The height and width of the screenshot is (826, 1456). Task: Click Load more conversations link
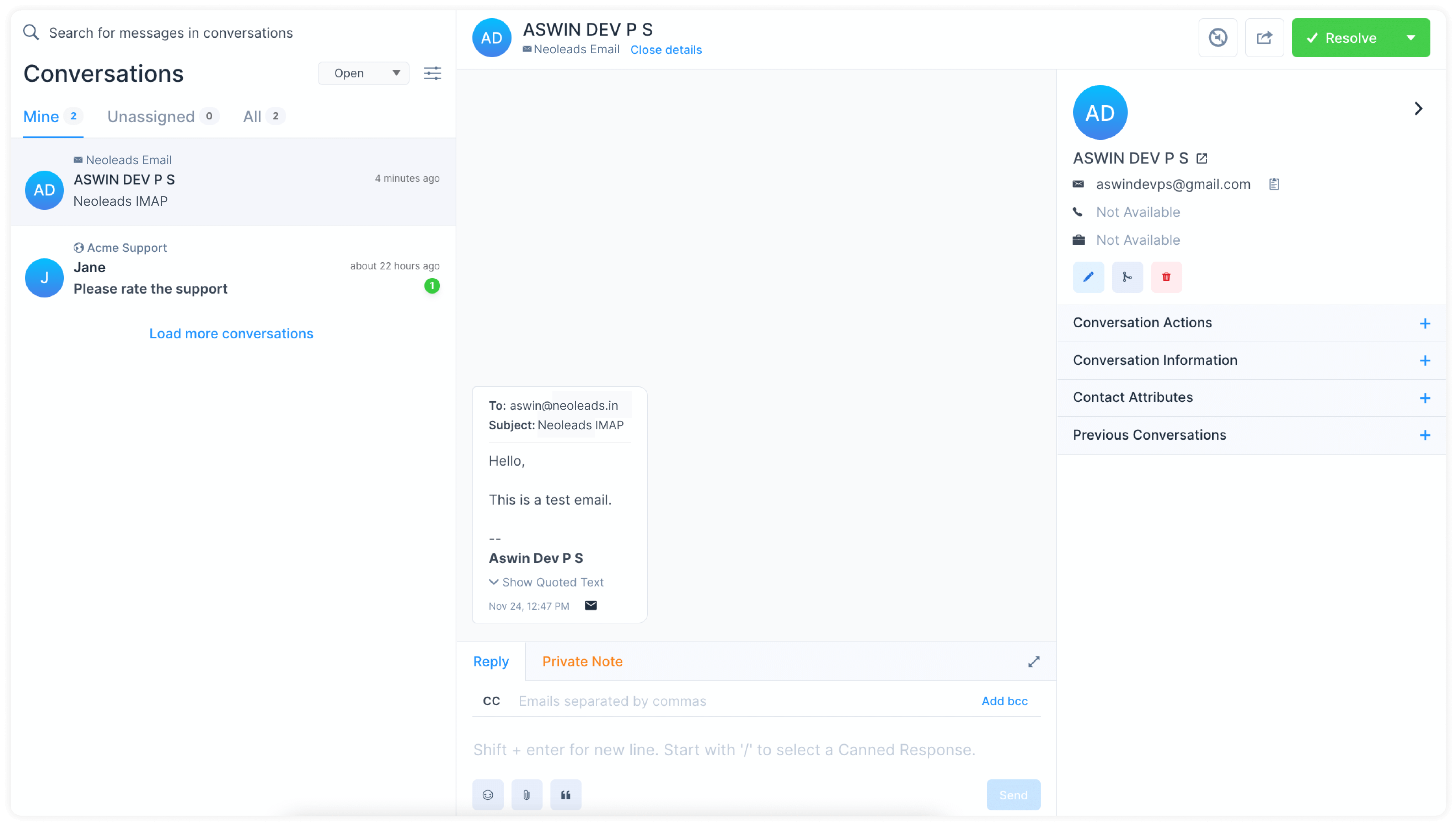(x=231, y=334)
